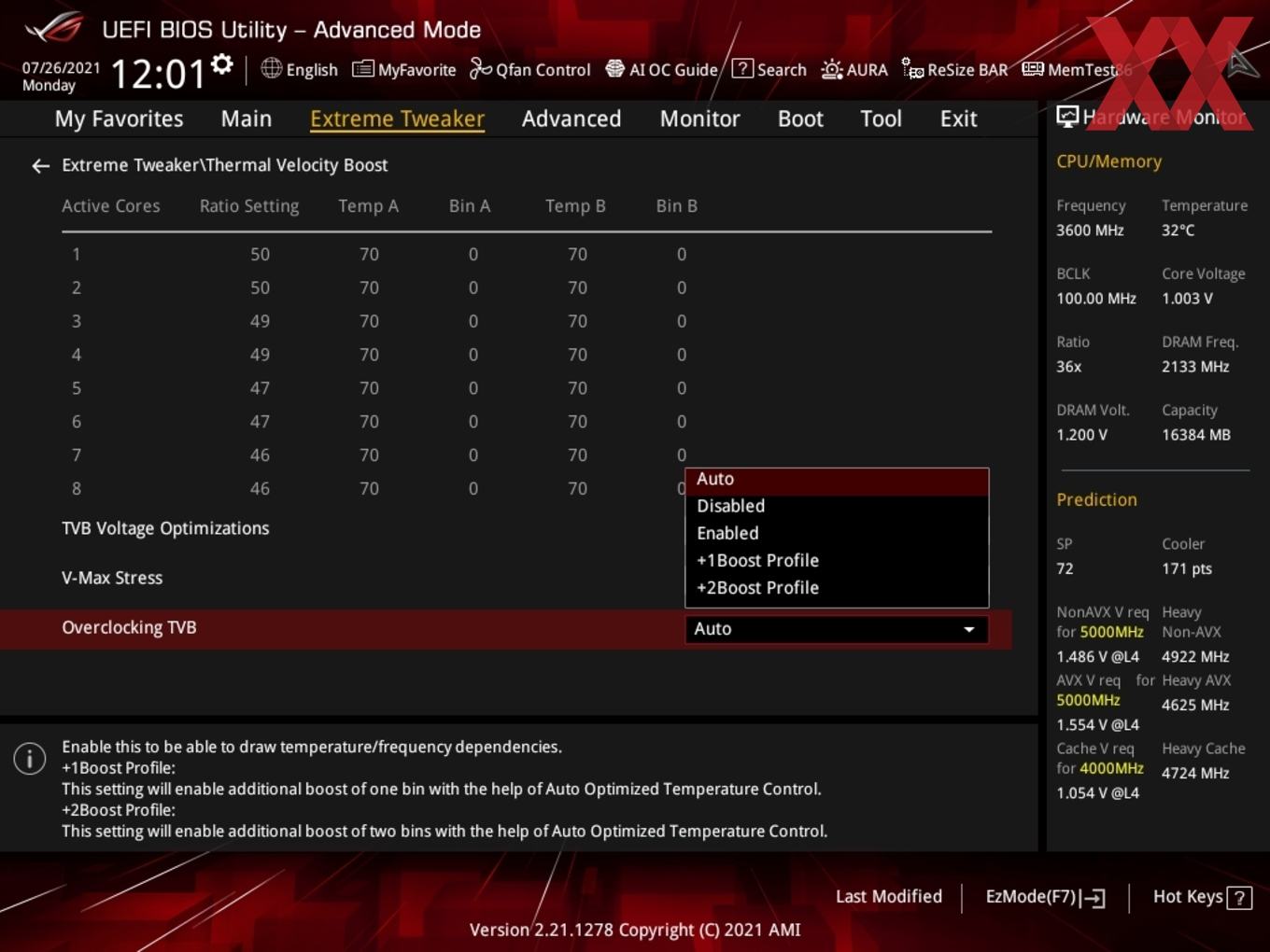
Task: Click the 3600 MHz frequency value
Action: 1090,231
